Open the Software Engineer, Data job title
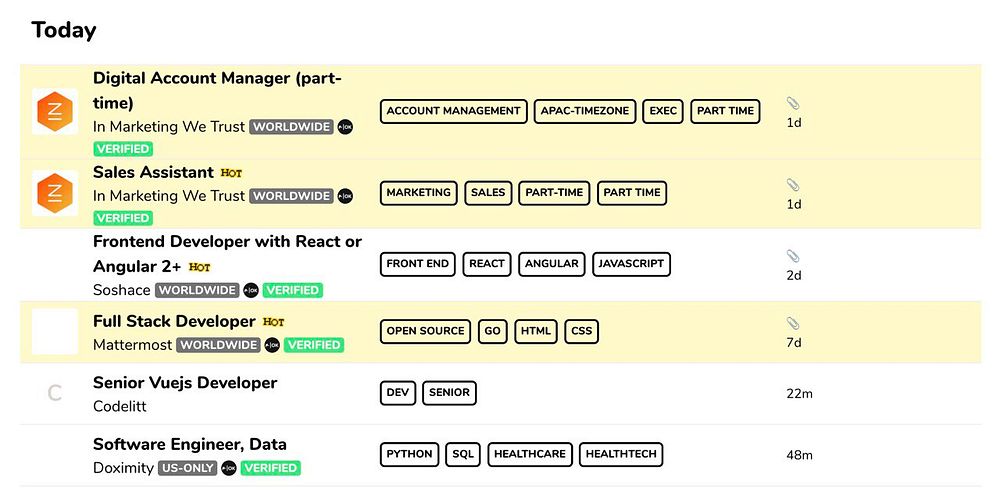The height and width of the screenshot is (495, 1000). click(x=190, y=444)
